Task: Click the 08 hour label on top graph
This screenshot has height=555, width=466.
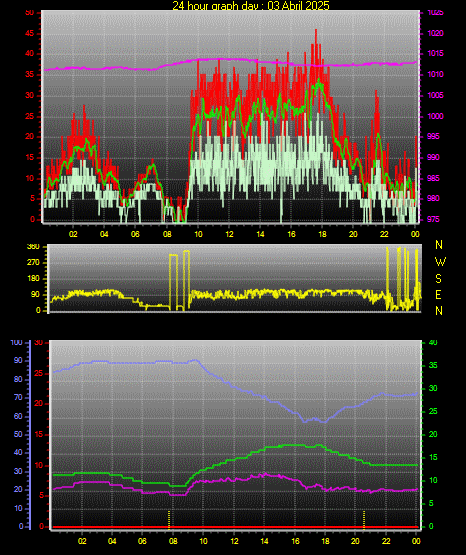Action: click(x=167, y=234)
